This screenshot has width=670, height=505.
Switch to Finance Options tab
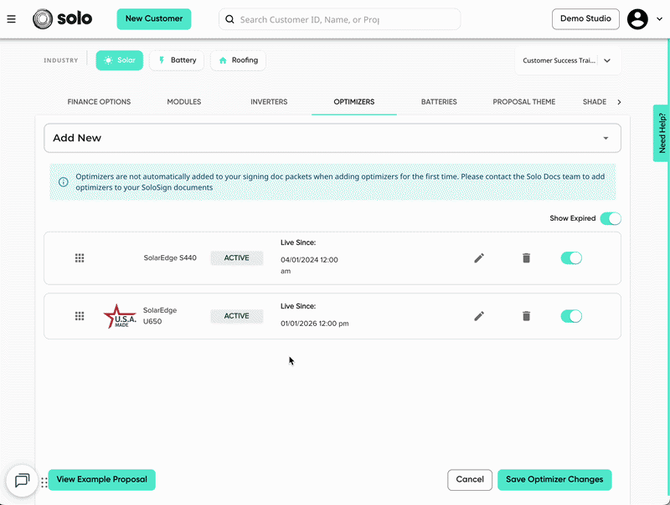[99, 102]
